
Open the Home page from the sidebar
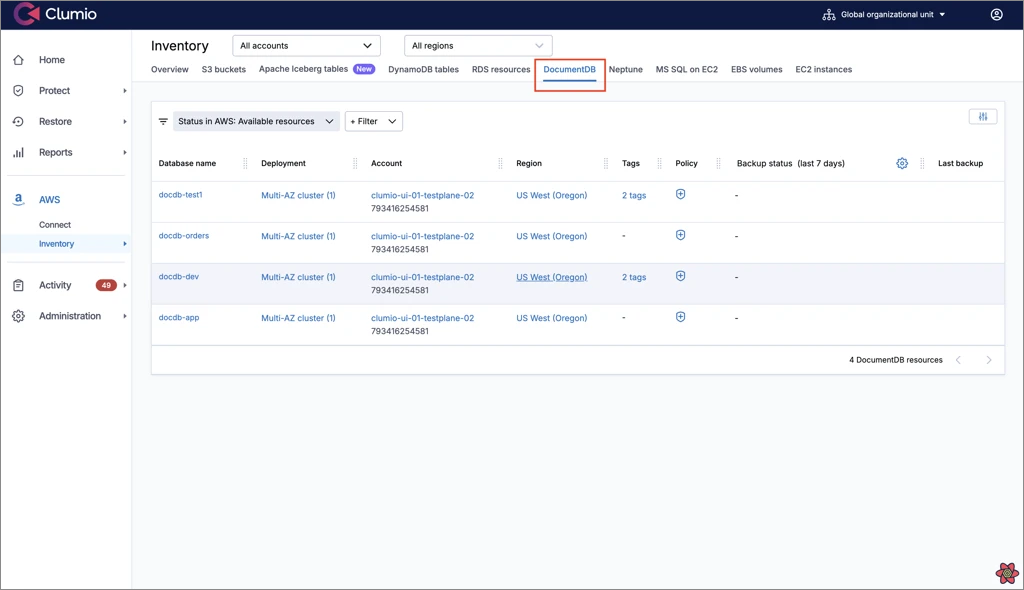[51, 60]
